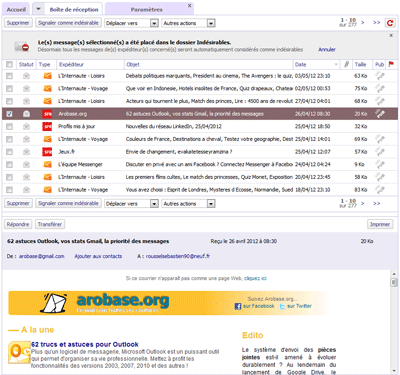
Task: Switch to the Paramètres tab
Action: pos(147,9)
